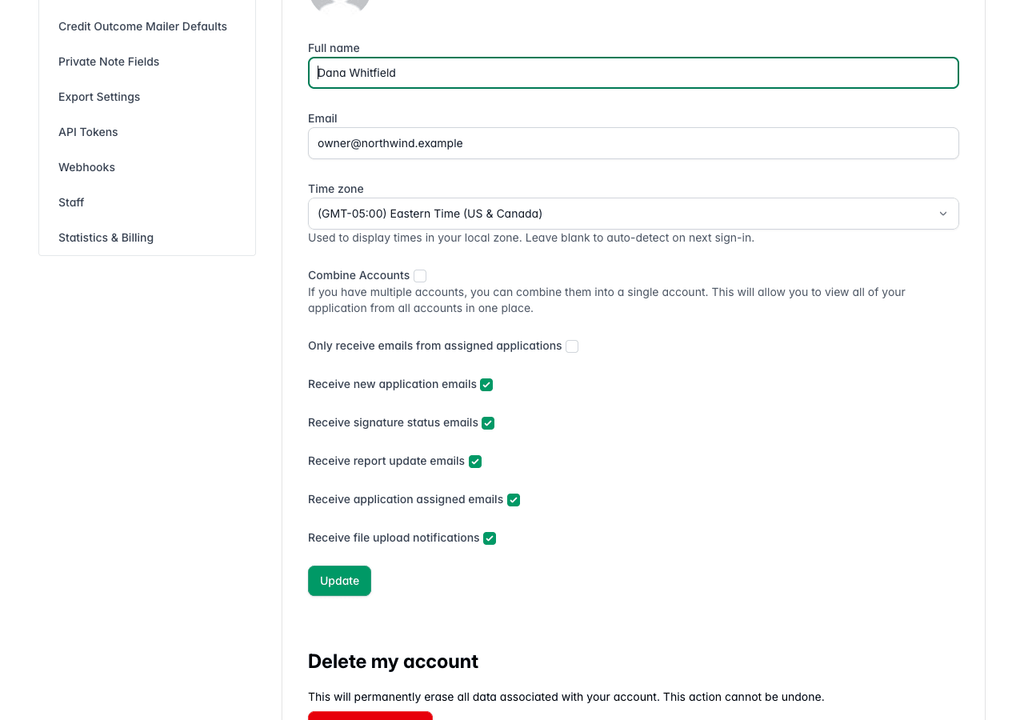The width and height of the screenshot is (1024, 720).
Task: Open Credit Outcome Mailer Defaults settings
Action: click(142, 27)
